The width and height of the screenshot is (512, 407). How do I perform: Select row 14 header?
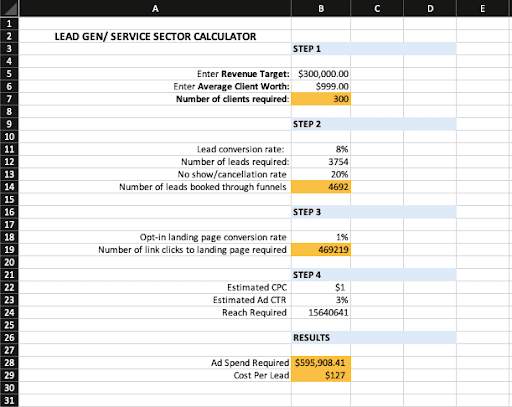(x=9, y=187)
